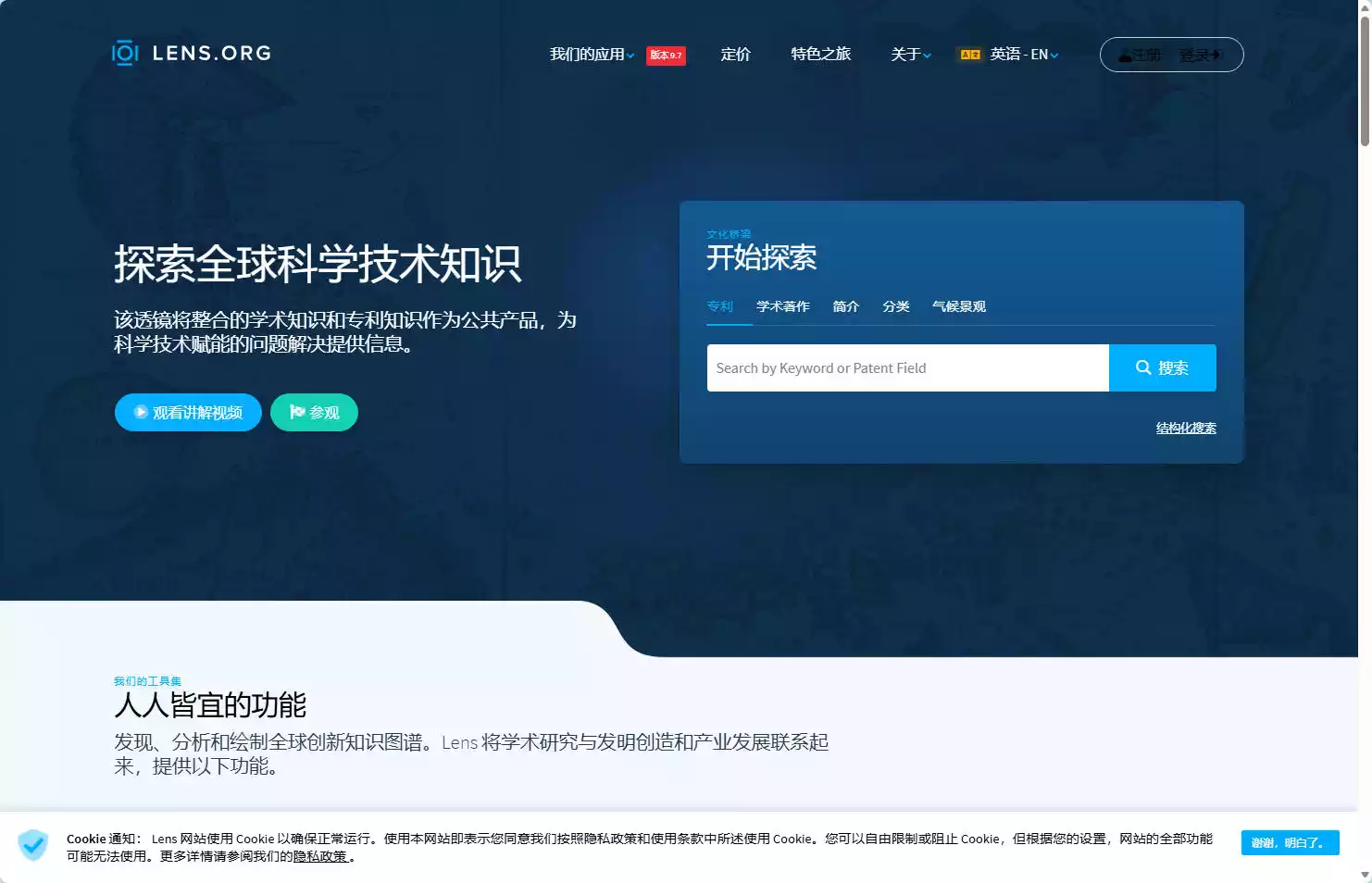Click the 文化桥梁 label above 开始探索
Viewport: 1372px width, 883px height.
(x=729, y=234)
